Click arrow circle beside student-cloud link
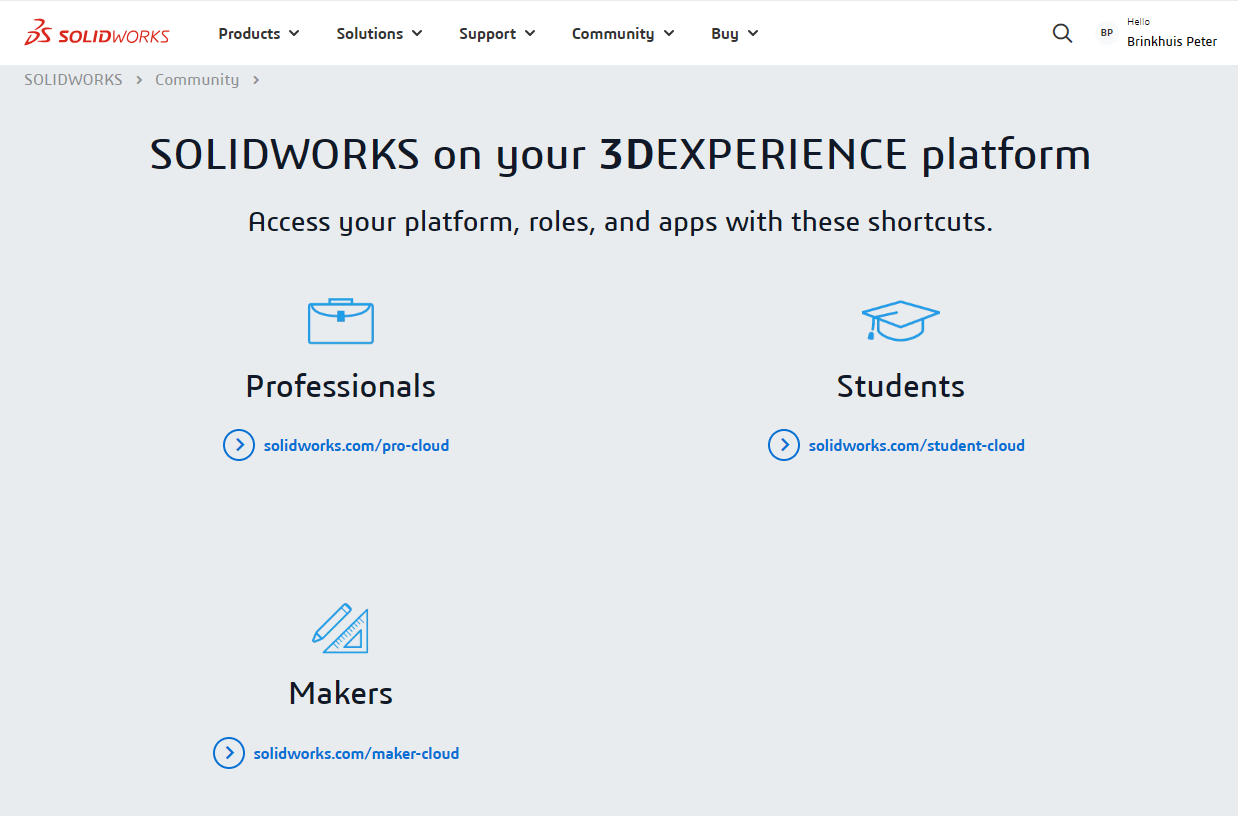 click(784, 445)
